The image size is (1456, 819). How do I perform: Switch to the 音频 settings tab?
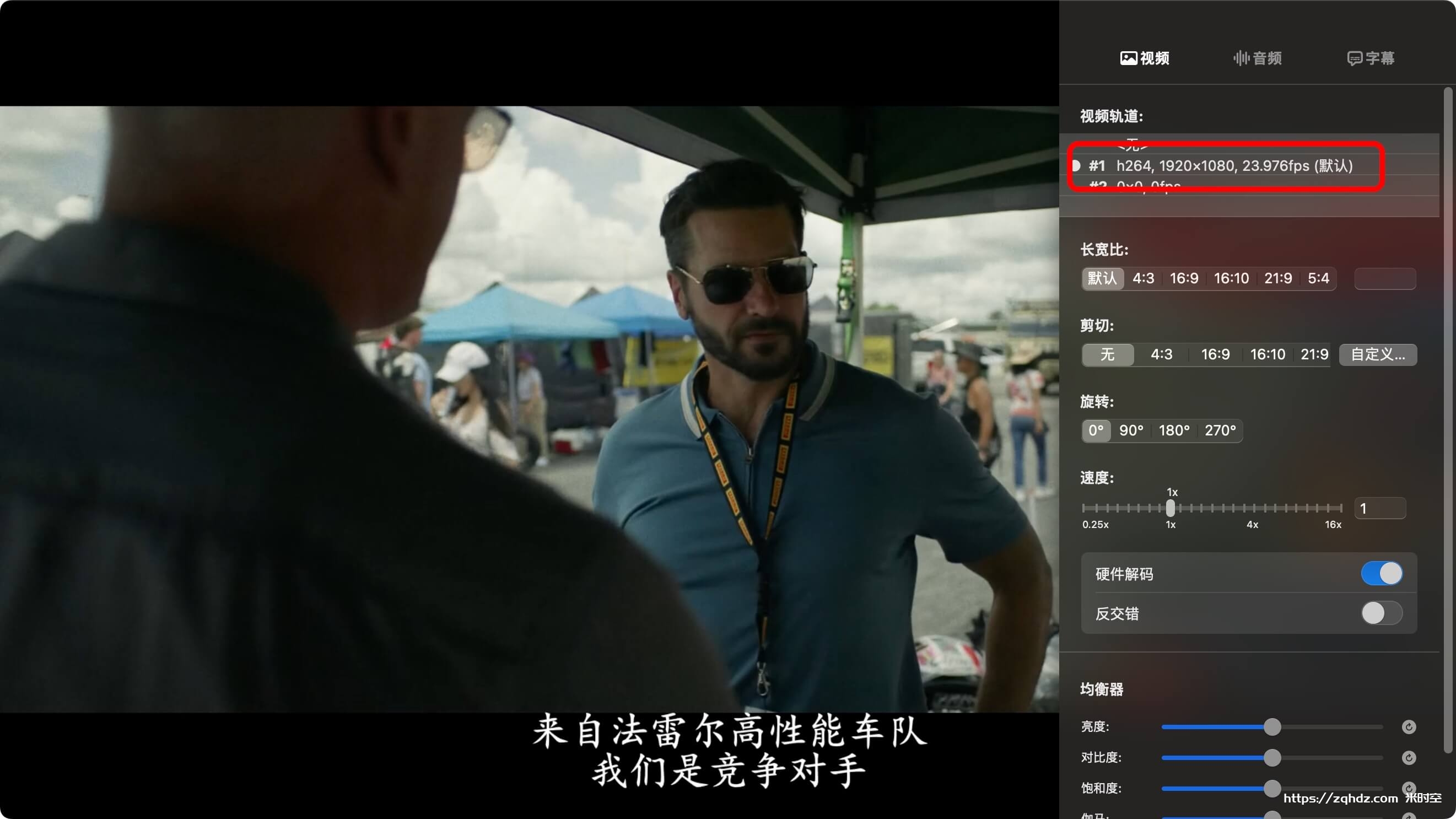pyautogui.click(x=1257, y=58)
